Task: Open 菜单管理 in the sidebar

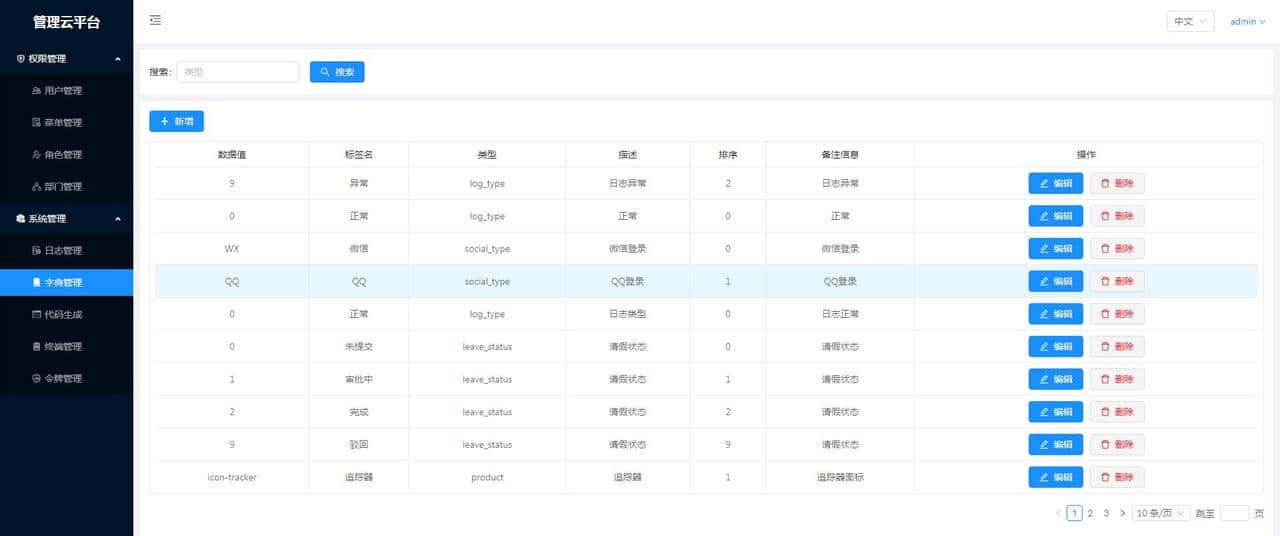Action: 66,123
